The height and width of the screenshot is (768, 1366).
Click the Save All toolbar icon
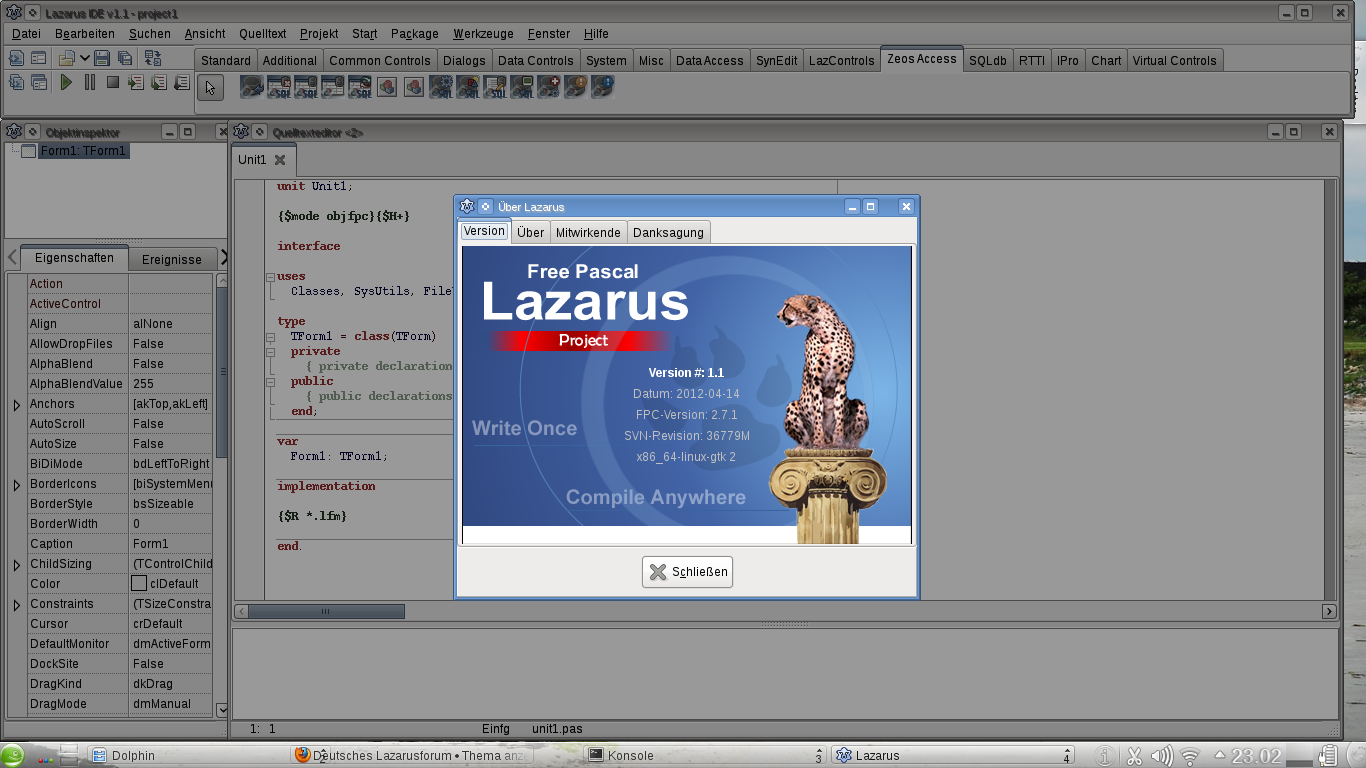click(x=125, y=59)
